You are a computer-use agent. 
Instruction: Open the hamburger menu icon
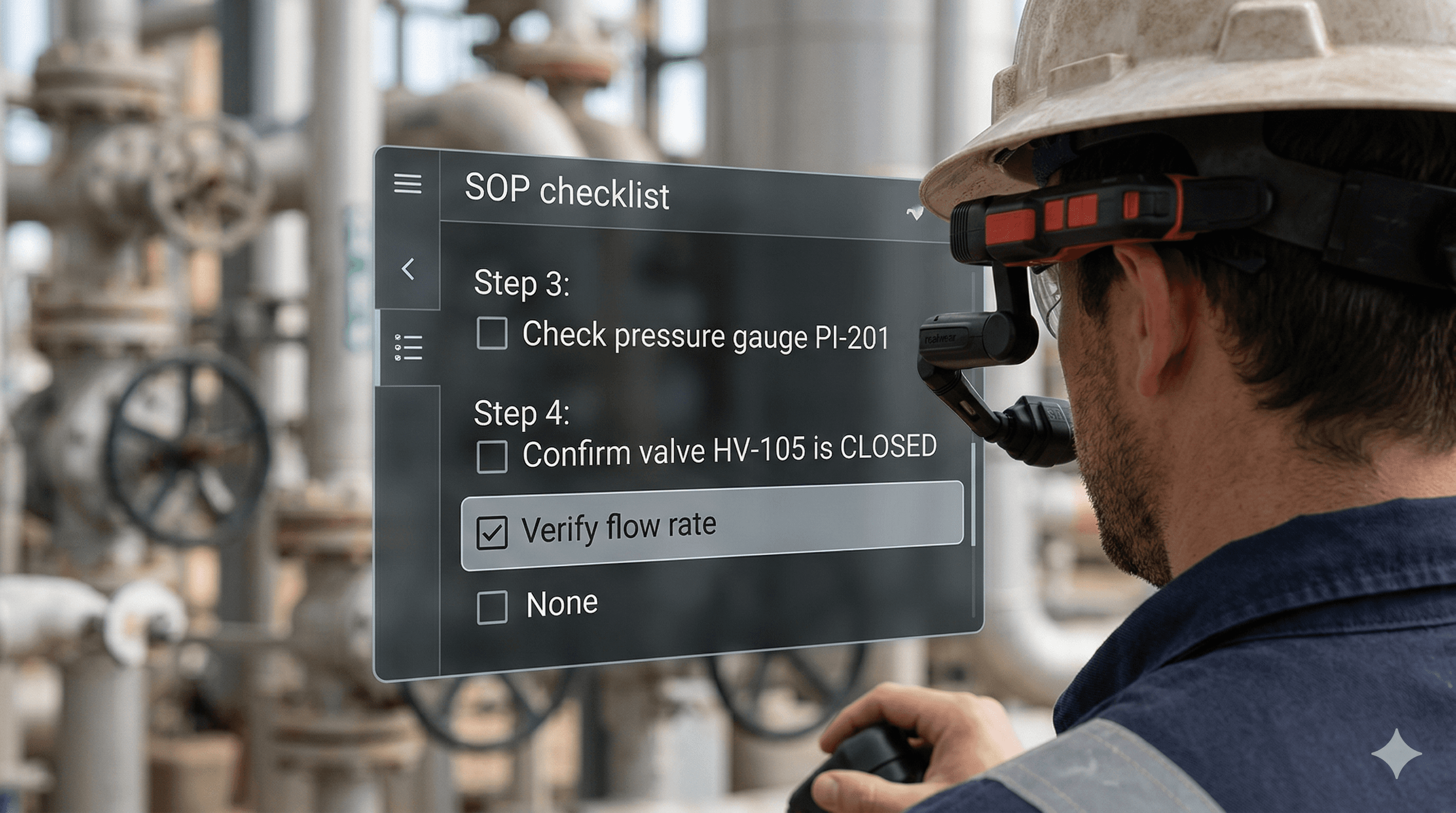[x=407, y=184]
